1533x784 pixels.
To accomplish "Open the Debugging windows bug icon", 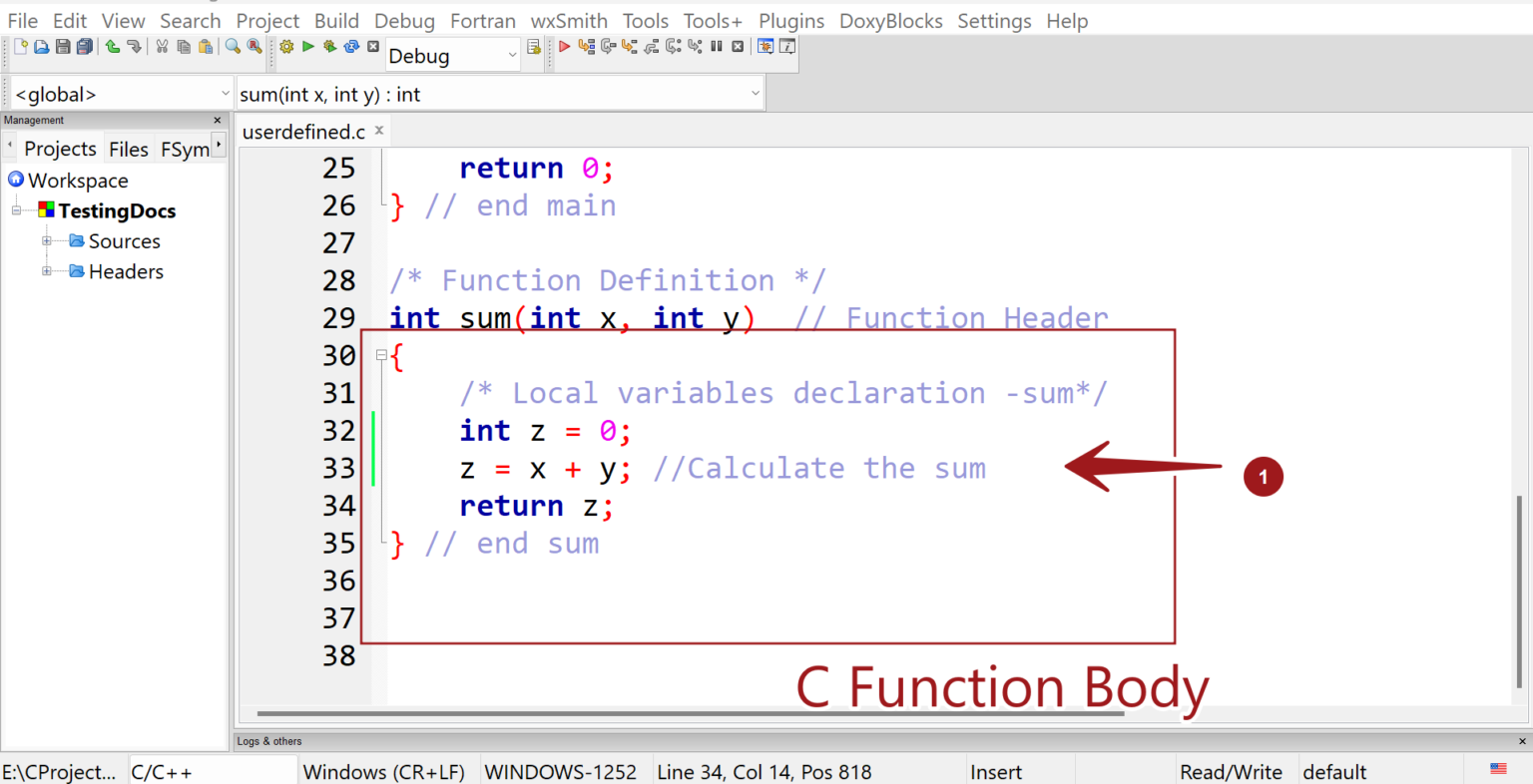I will [766, 47].
